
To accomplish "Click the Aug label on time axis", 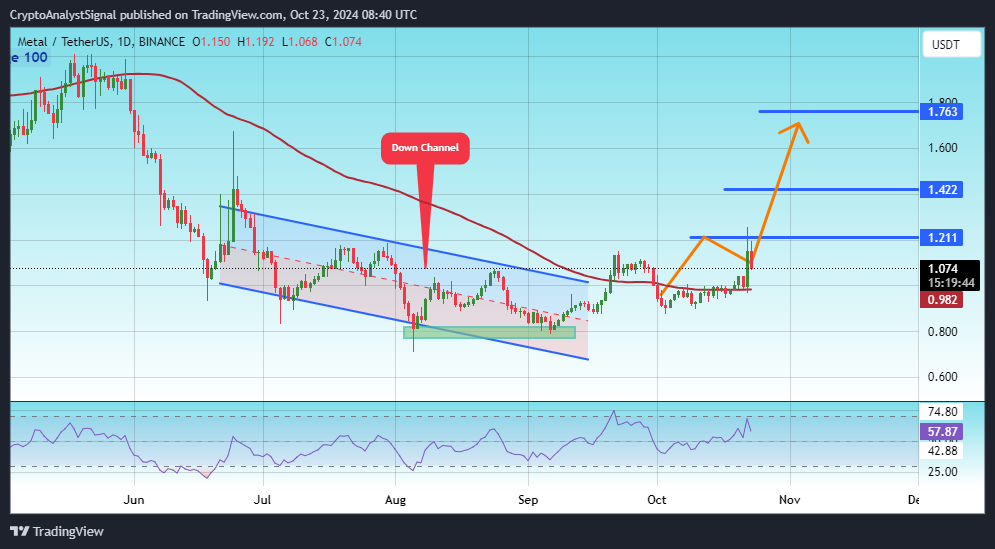I will pos(395,500).
